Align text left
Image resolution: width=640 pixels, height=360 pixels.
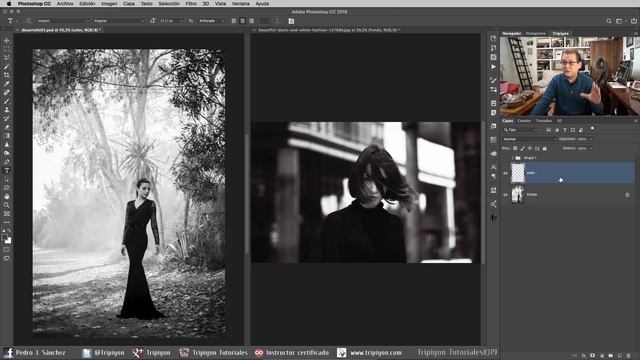(x=234, y=21)
